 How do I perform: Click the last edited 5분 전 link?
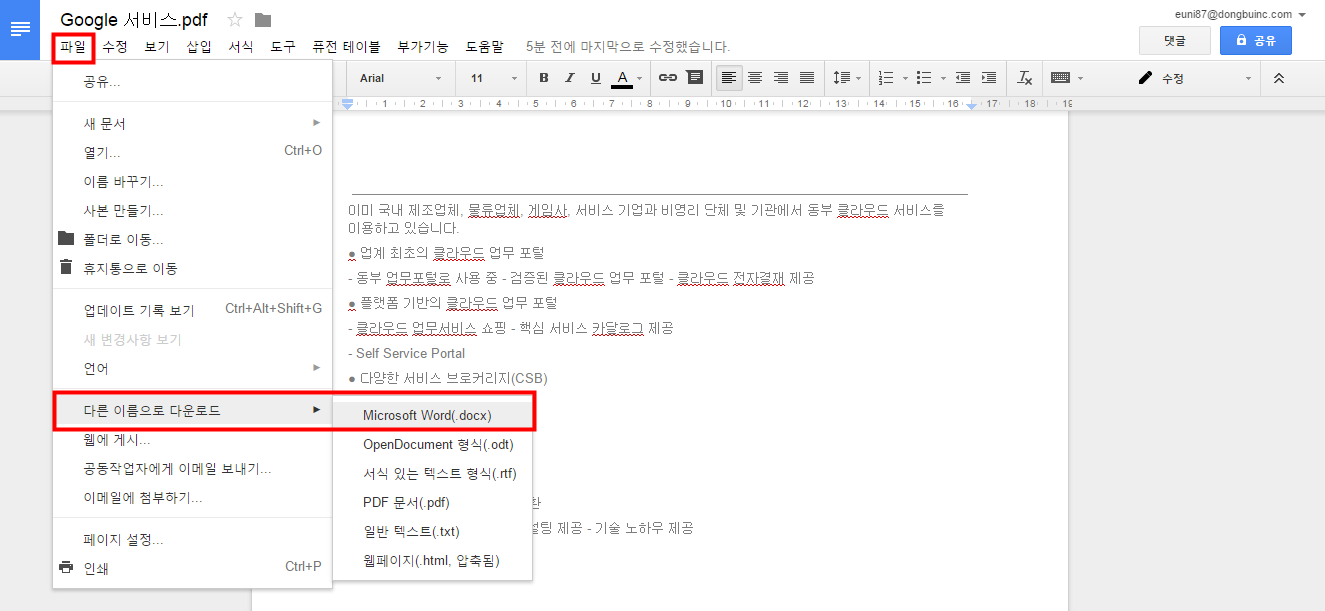click(x=628, y=47)
